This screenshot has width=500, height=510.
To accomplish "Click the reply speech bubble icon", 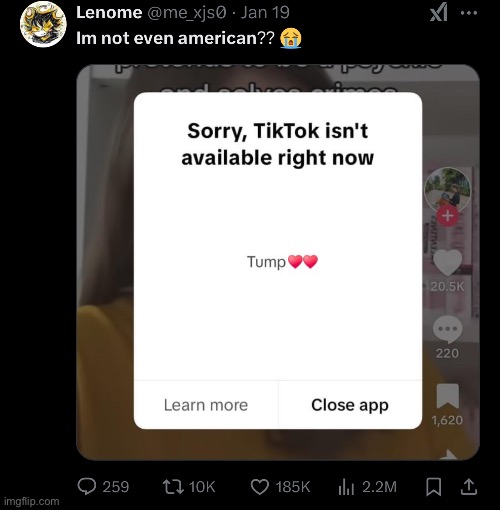I will pos(87,487).
